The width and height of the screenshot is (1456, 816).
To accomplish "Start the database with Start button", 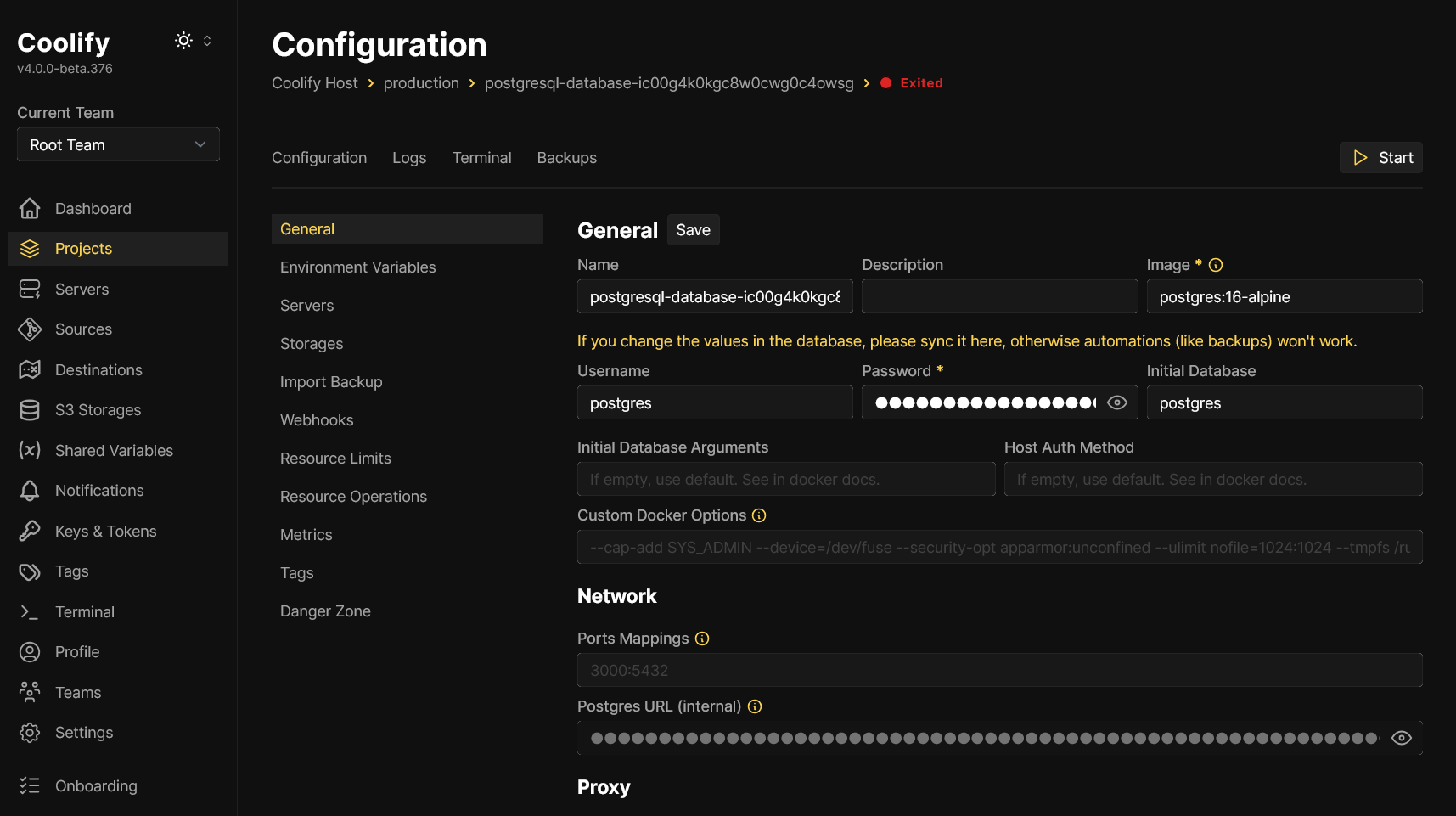I will tap(1381, 158).
